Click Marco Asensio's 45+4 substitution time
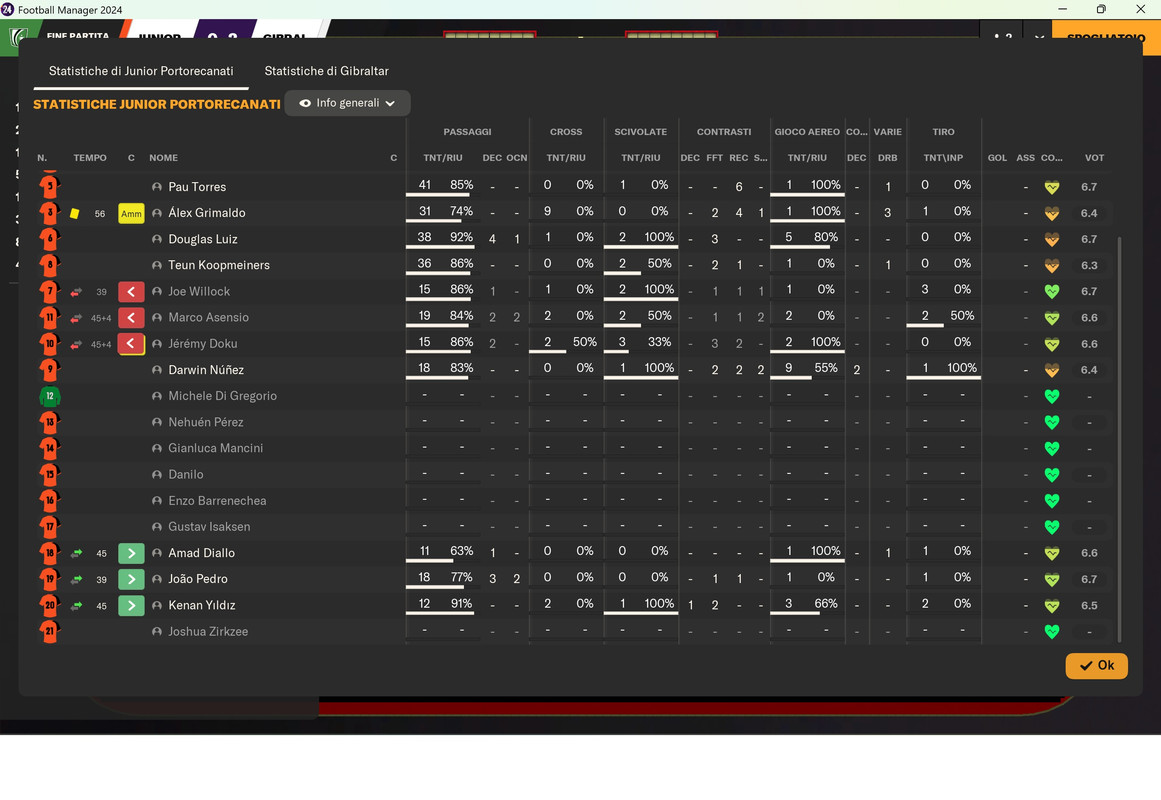This screenshot has width=1161, height=800. (101, 319)
